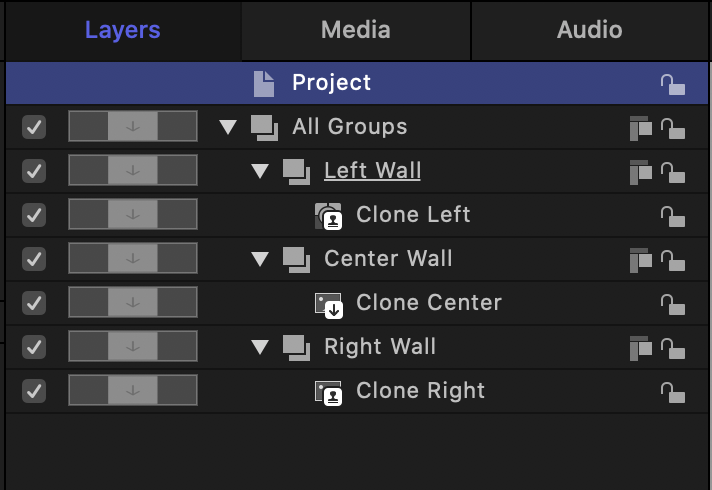Lock the Right Wall group
Image resolution: width=712 pixels, height=490 pixels.
[x=673, y=348]
